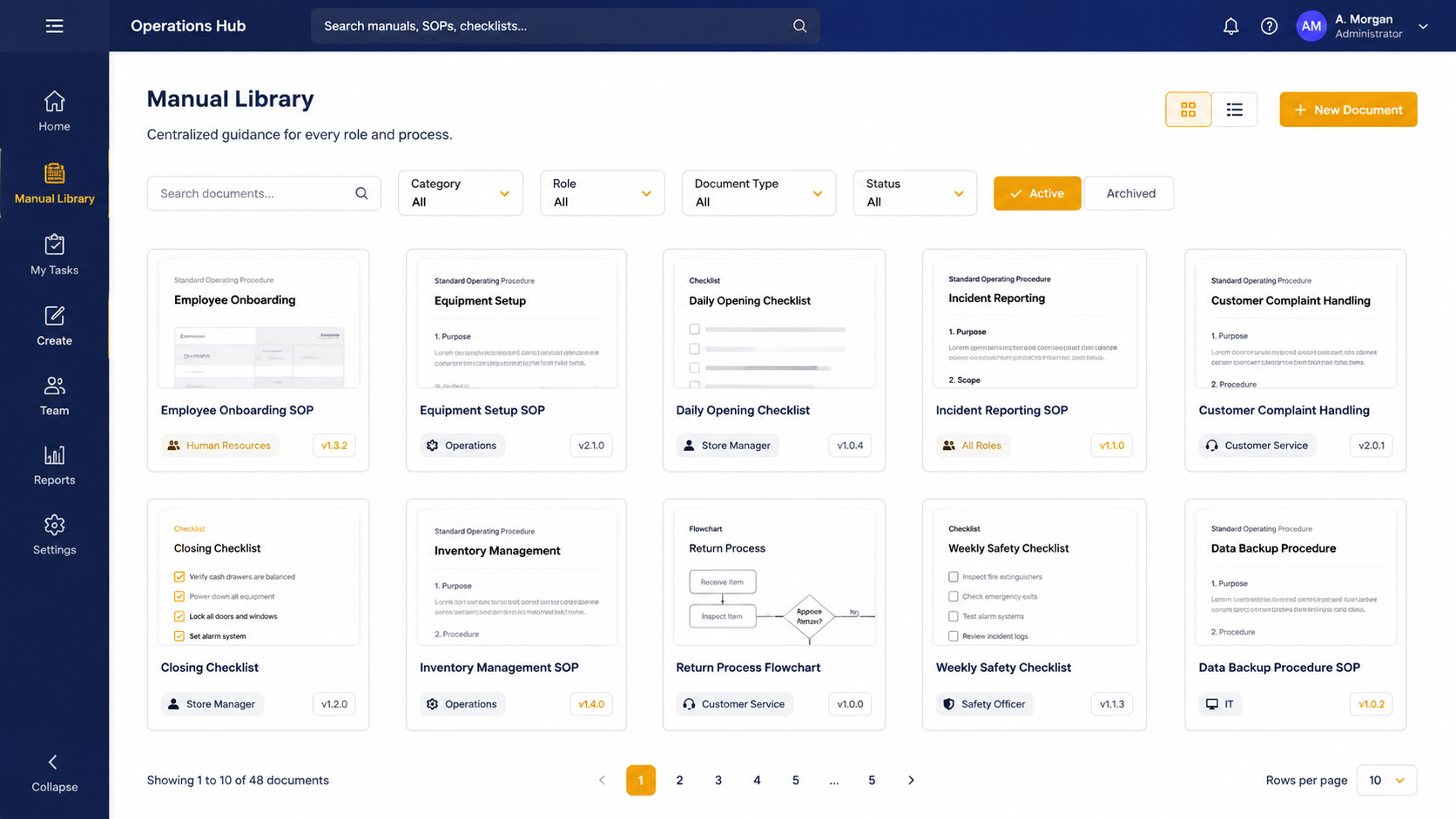
Task: Open the Category filter dropdown
Action: pos(461,193)
